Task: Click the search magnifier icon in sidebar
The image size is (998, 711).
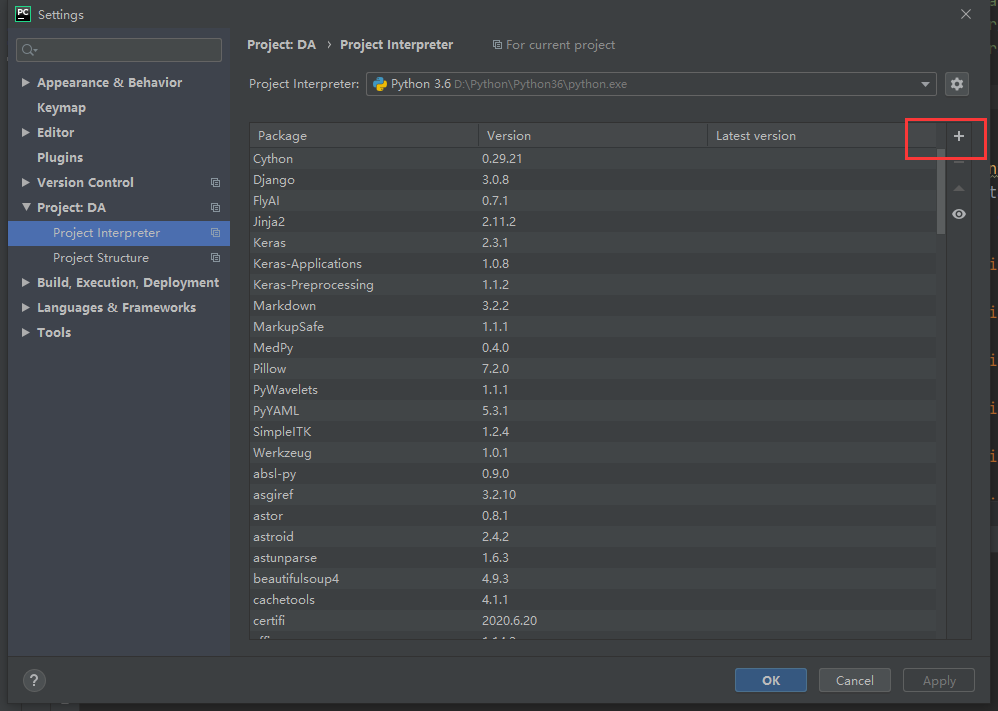Action: pyautogui.click(x=28, y=50)
